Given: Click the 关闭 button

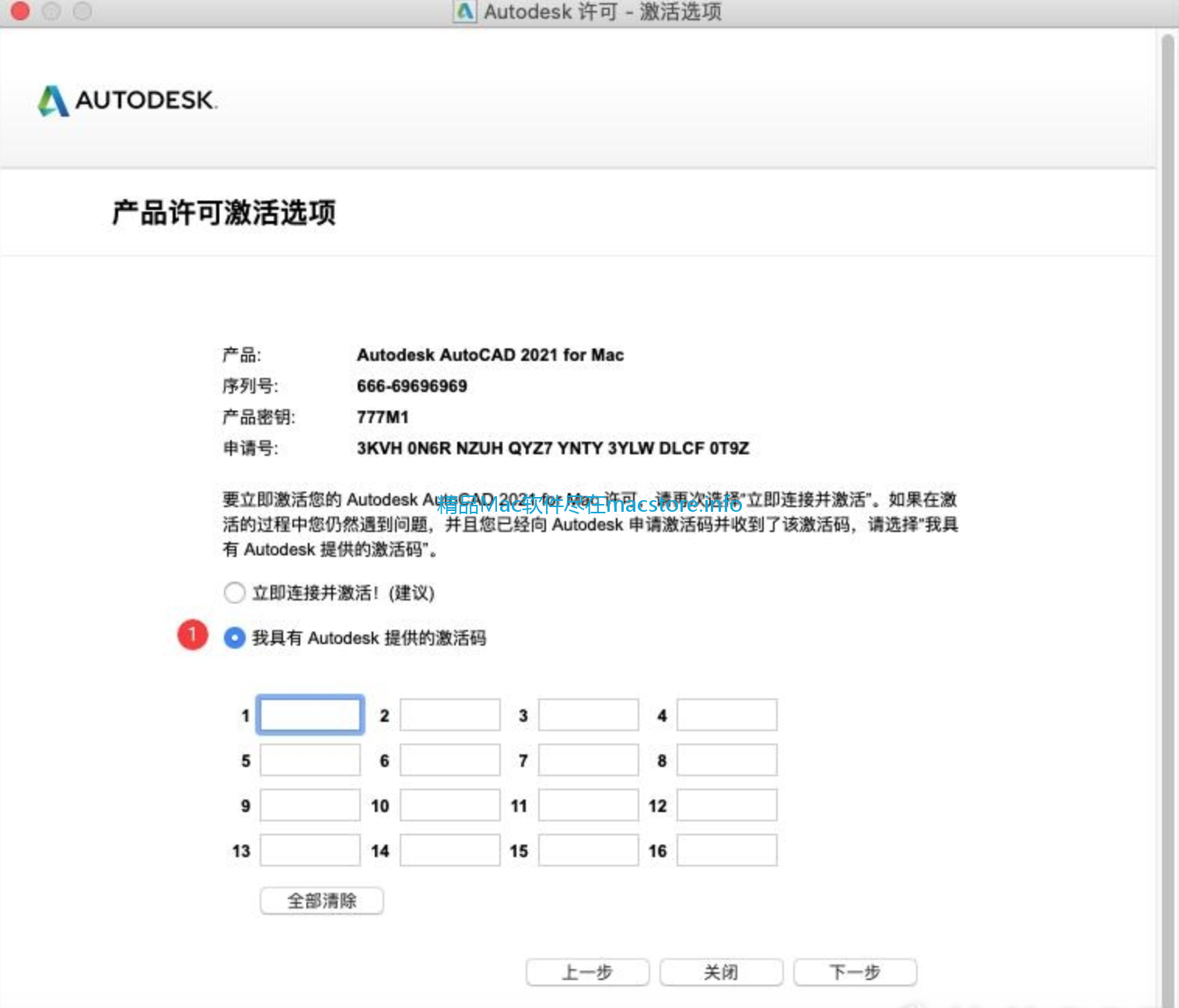Looking at the screenshot, I should 721,972.
